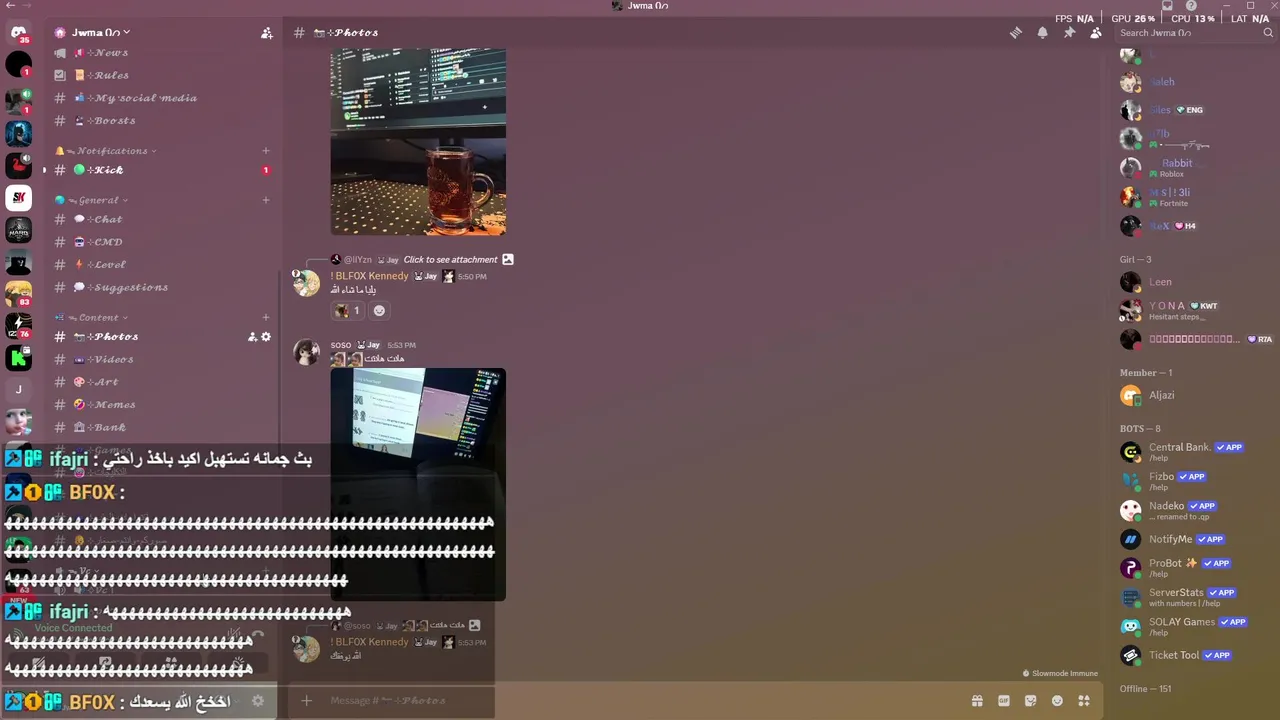Open help question mark icon
Viewport: 1280px width, 720px height.
click(1191, 6)
